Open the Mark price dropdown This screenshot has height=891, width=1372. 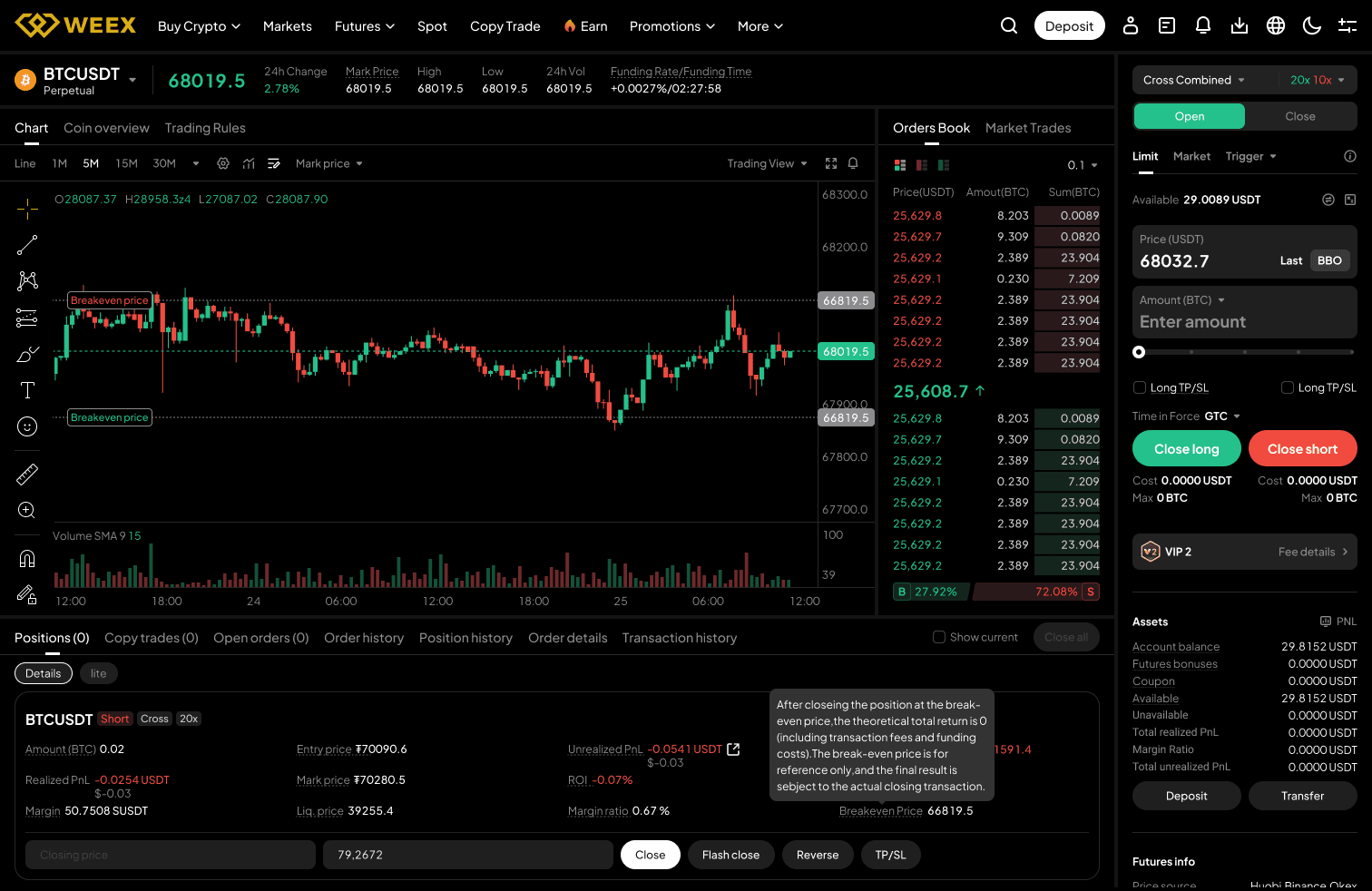point(328,164)
